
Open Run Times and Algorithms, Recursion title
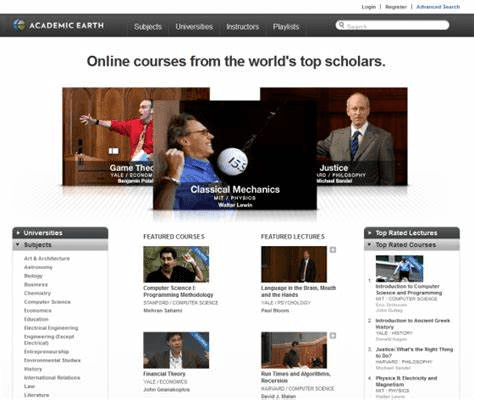(296, 377)
